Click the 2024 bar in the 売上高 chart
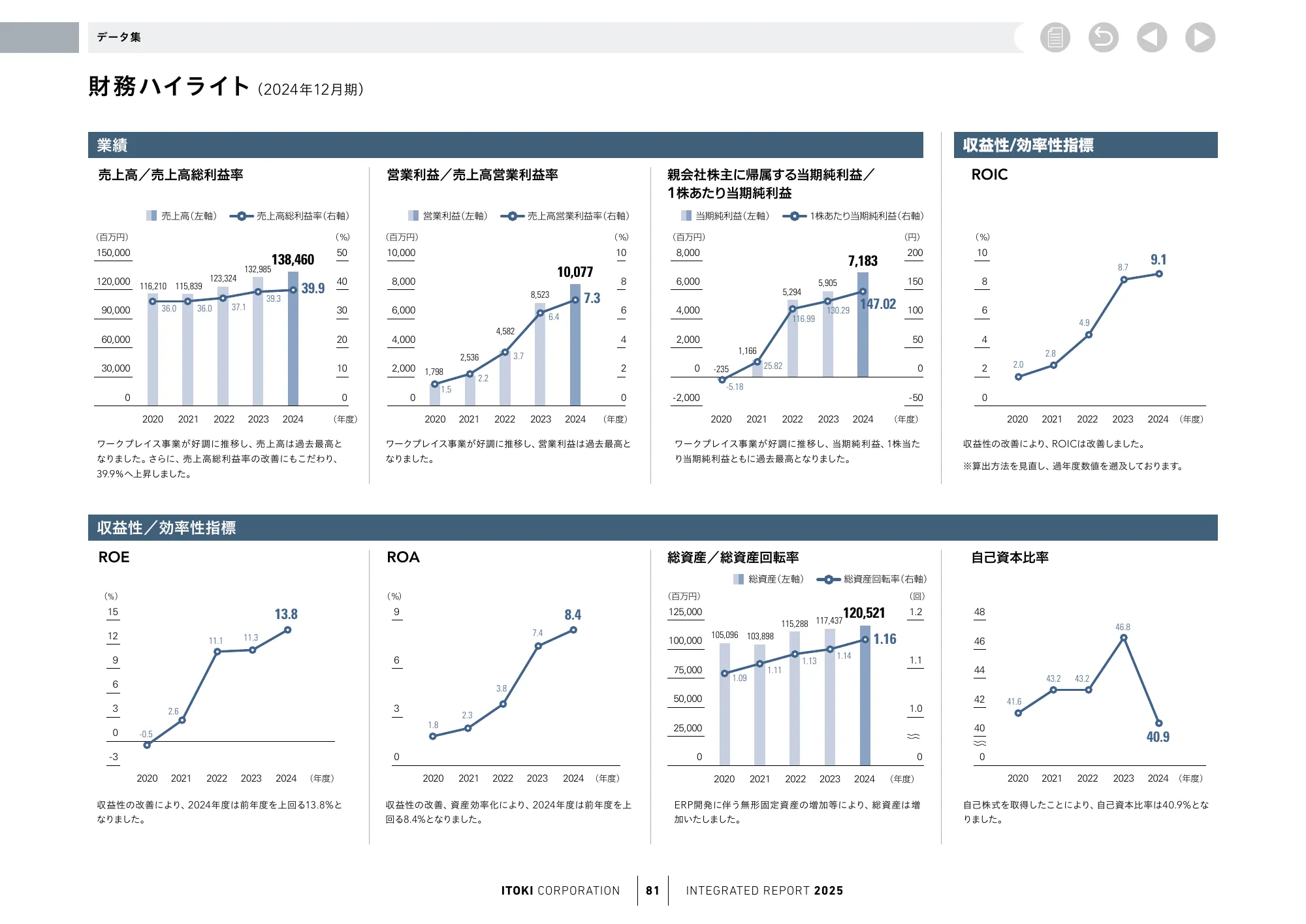 294,336
